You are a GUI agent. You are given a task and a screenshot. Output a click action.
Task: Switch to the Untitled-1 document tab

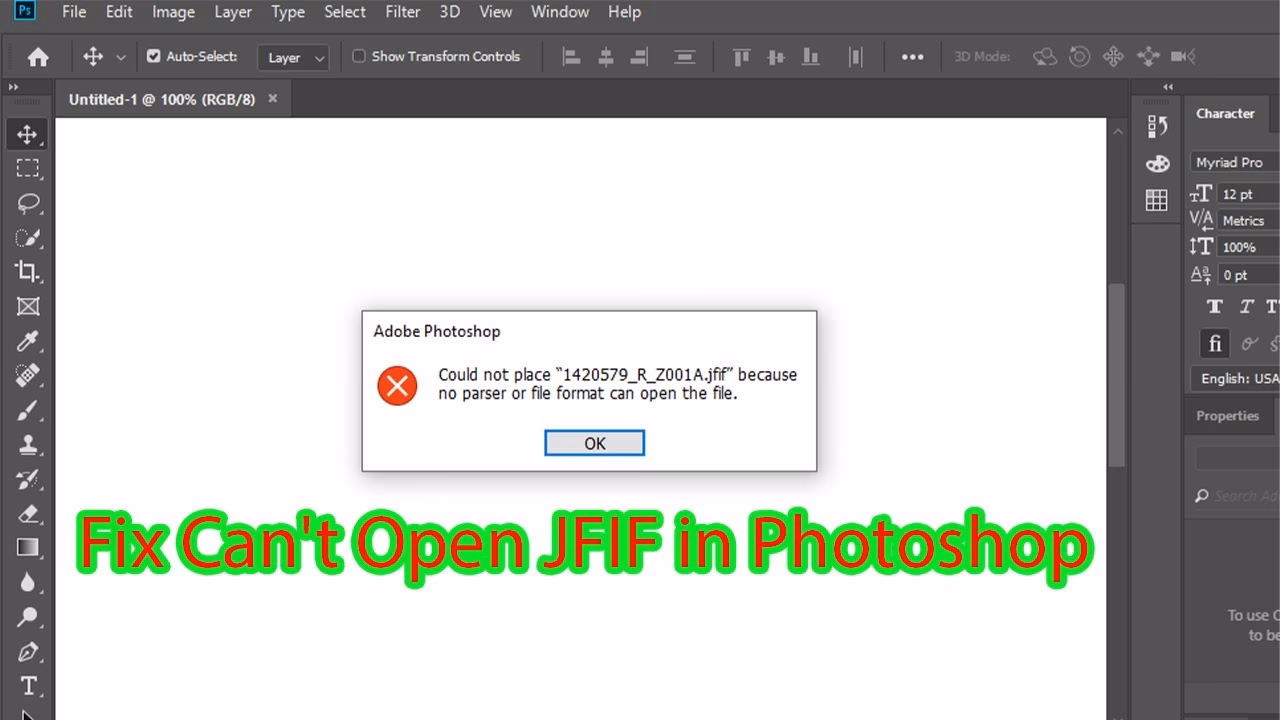[x=162, y=100]
